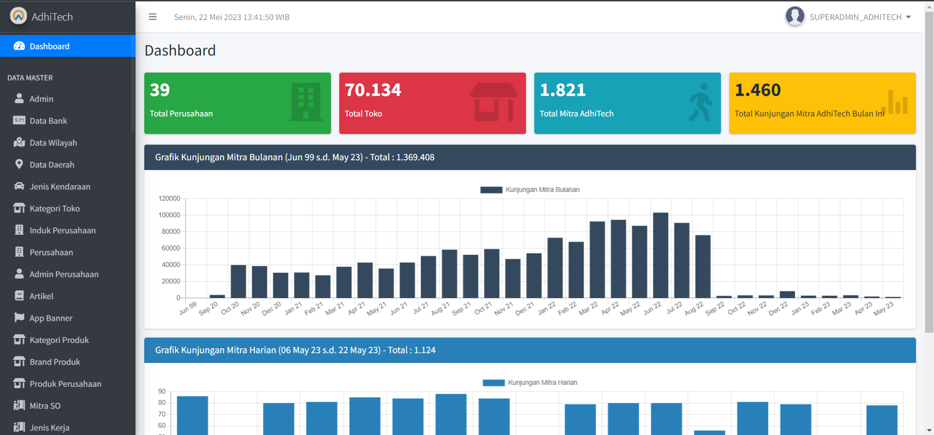This screenshot has height=435, width=934.
Task: Click the superadmin profile avatar icon
Action: 794,17
